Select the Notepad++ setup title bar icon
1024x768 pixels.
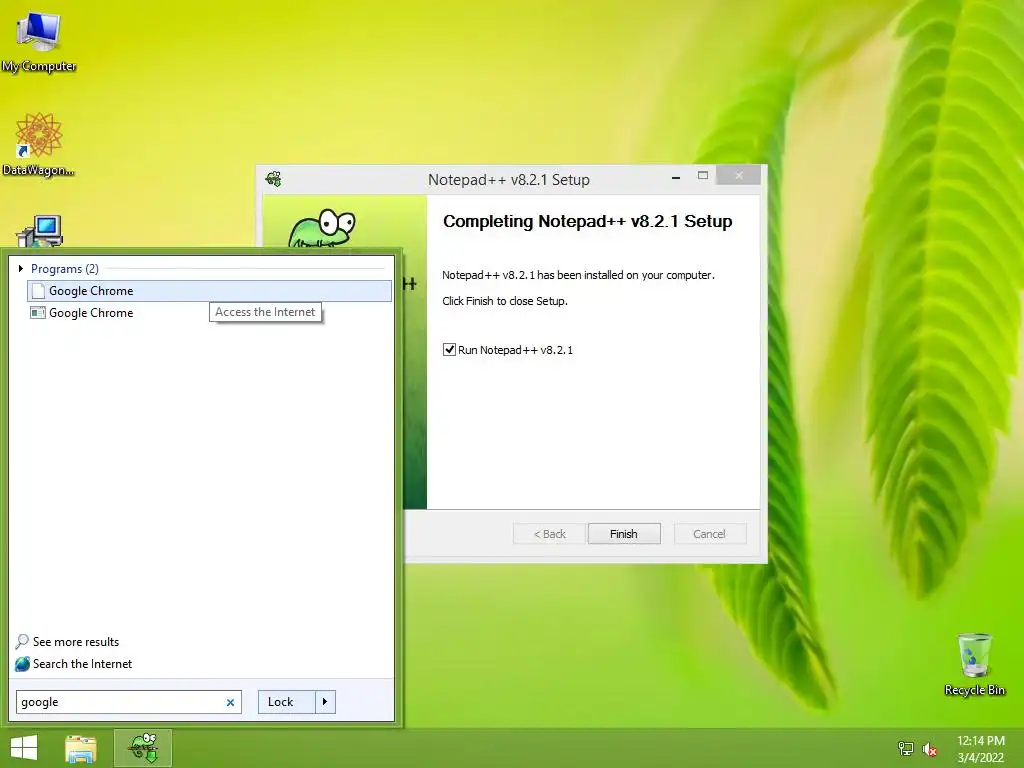pos(274,178)
